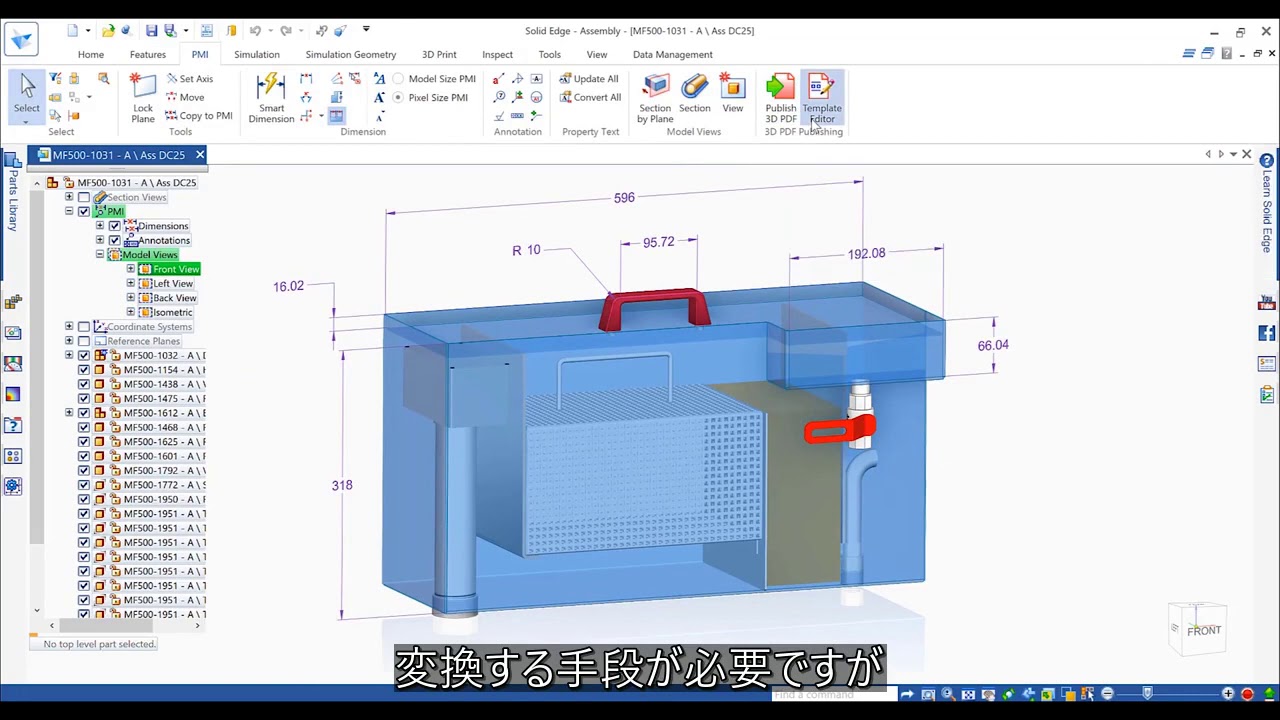Expand the Front View node
Viewport: 1280px width, 720px height.
130,269
